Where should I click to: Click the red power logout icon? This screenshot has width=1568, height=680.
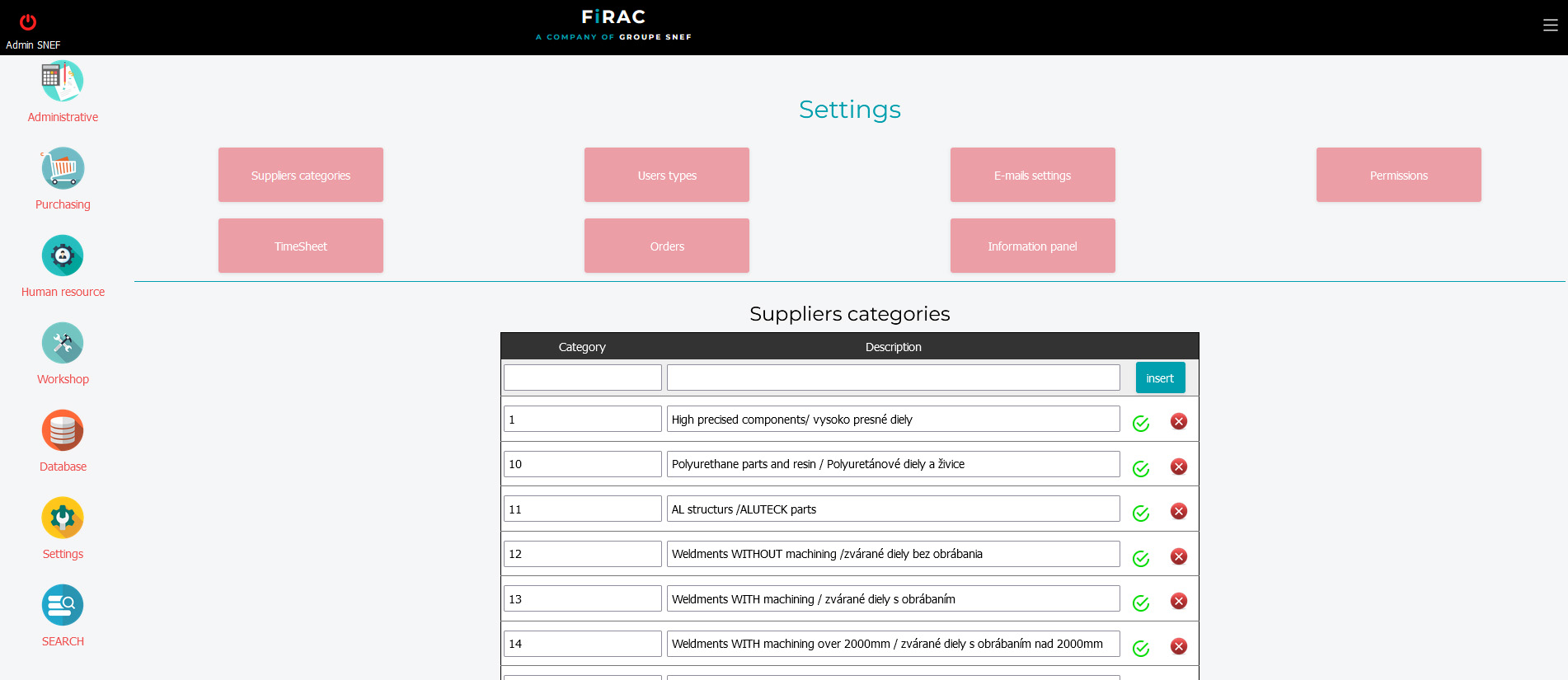coord(28,22)
